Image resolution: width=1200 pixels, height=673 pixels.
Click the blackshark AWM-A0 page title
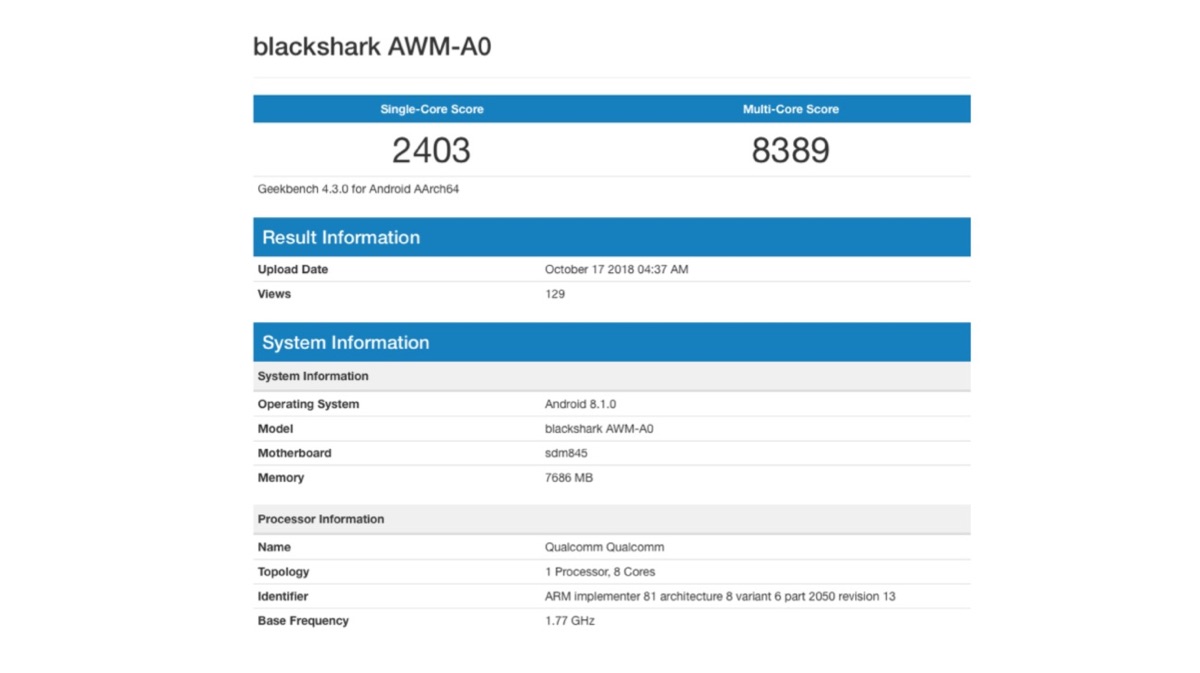tap(372, 46)
